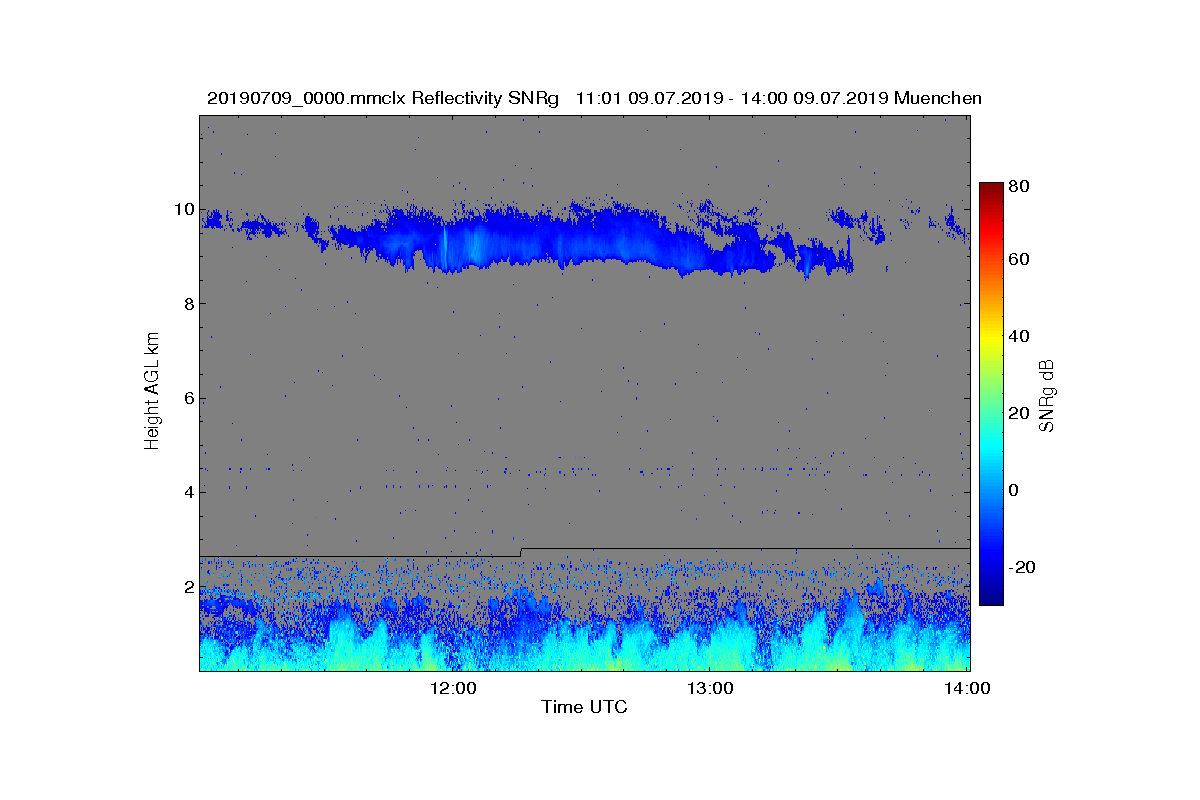Click the colorbar value 40
Viewport: 1200px width, 800px height.
pyautogui.click(x=1020, y=336)
